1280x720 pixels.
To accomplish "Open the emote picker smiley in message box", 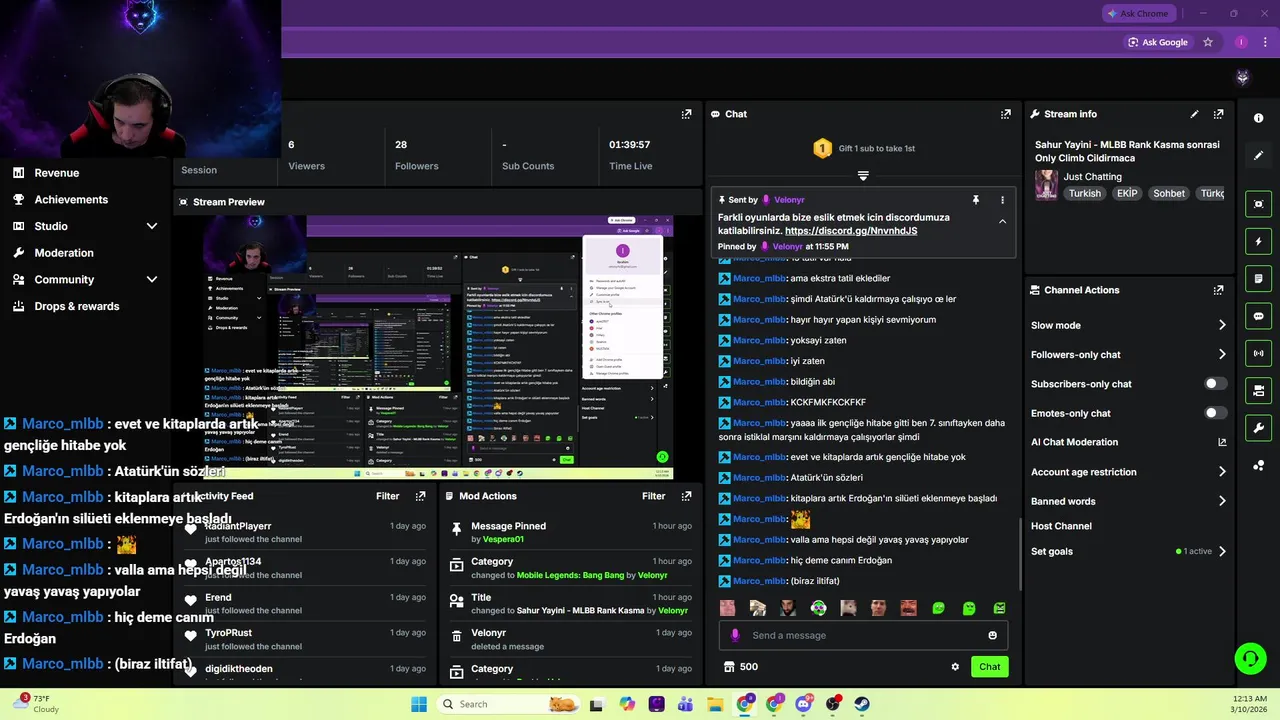I will (992, 635).
